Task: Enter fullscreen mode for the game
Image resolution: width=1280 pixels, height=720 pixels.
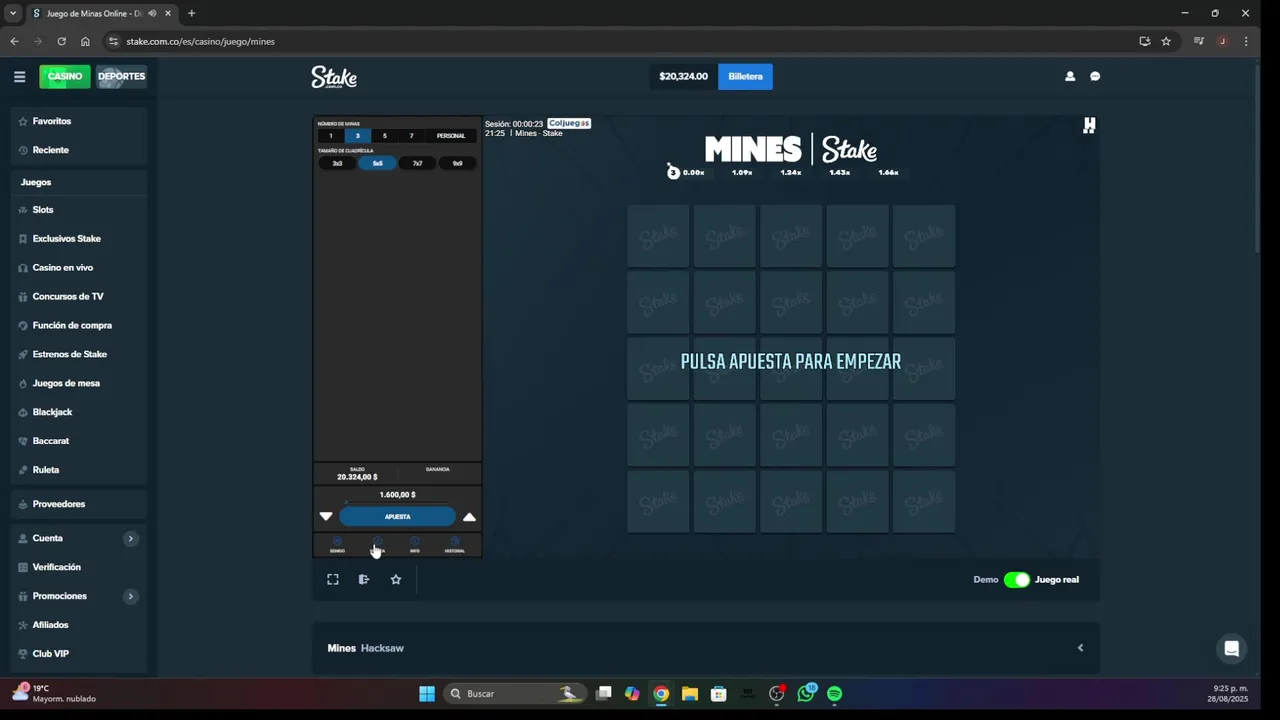Action: [x=333, y=579]
